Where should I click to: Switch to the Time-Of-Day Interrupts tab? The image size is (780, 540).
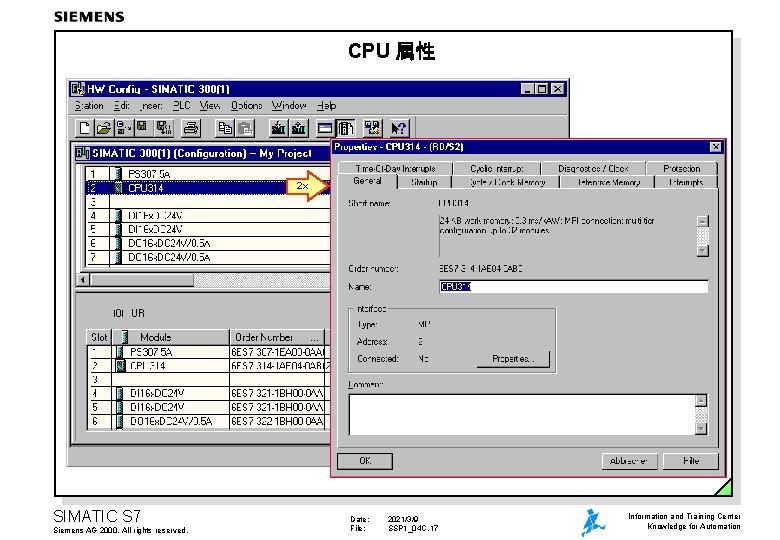395,169
